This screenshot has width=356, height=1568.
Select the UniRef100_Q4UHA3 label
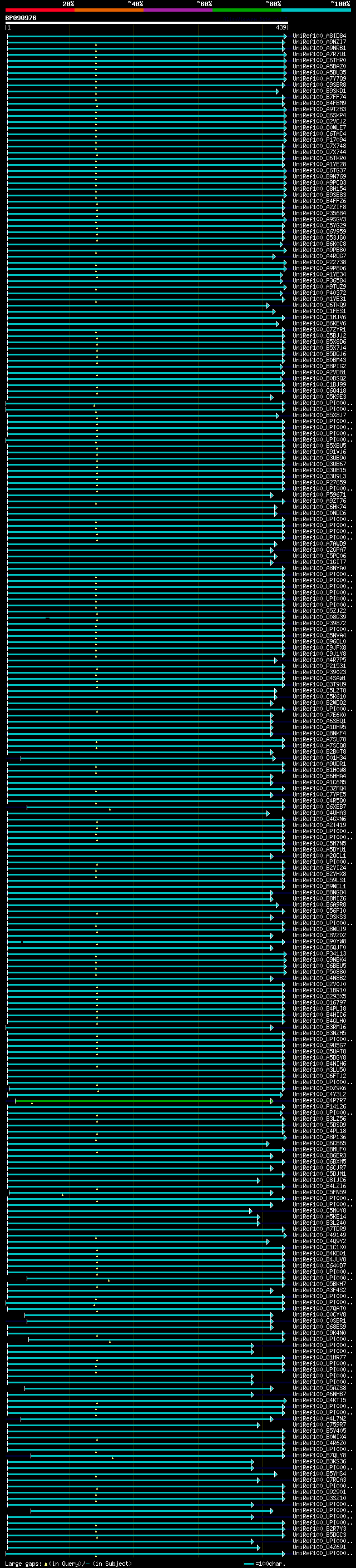(x=319, y=813)
